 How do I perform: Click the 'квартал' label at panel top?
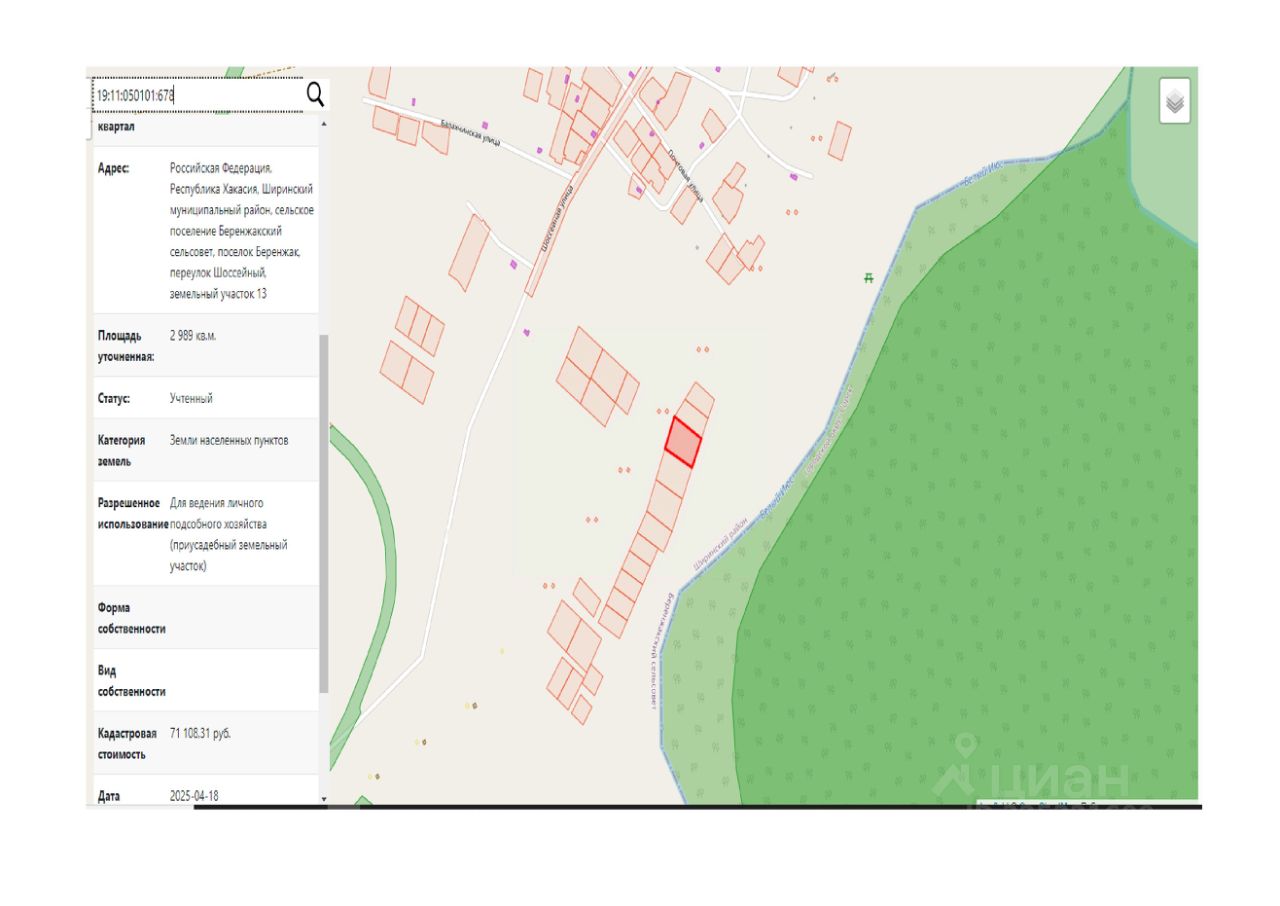point(116,128)
